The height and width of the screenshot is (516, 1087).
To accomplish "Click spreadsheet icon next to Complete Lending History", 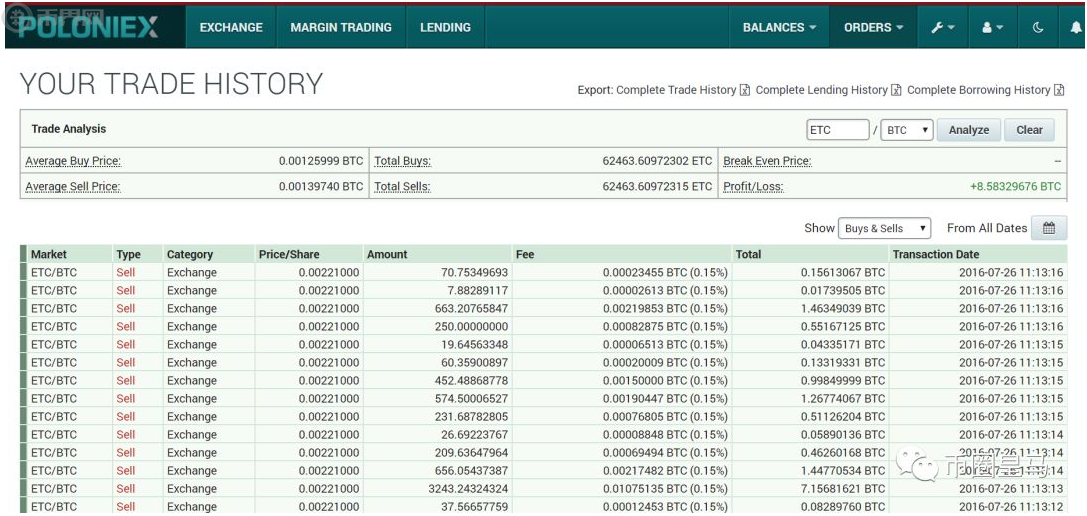I will click(897, 90).
